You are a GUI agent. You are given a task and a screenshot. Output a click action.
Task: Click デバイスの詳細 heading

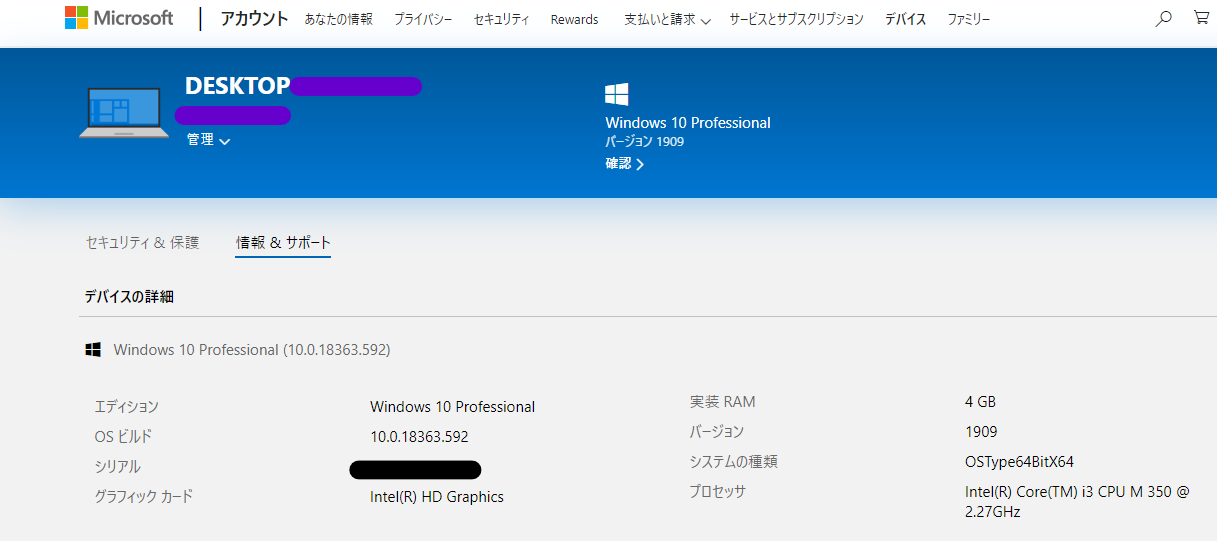point(130,296)
